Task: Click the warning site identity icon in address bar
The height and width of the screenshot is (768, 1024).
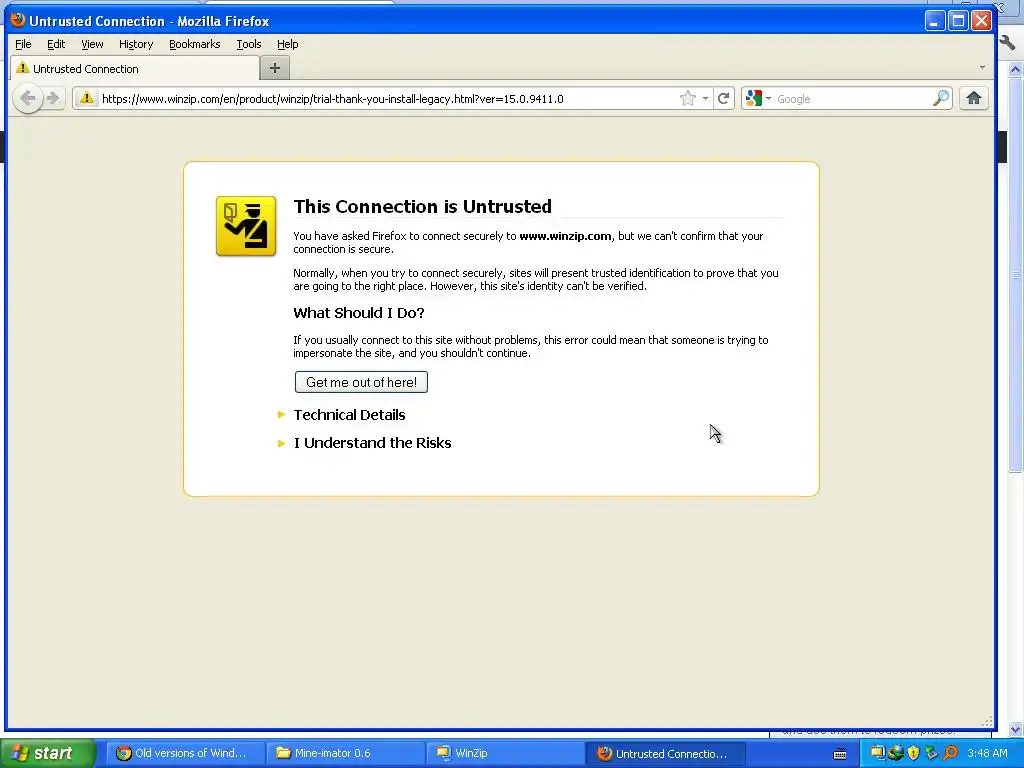Action: 86,99
